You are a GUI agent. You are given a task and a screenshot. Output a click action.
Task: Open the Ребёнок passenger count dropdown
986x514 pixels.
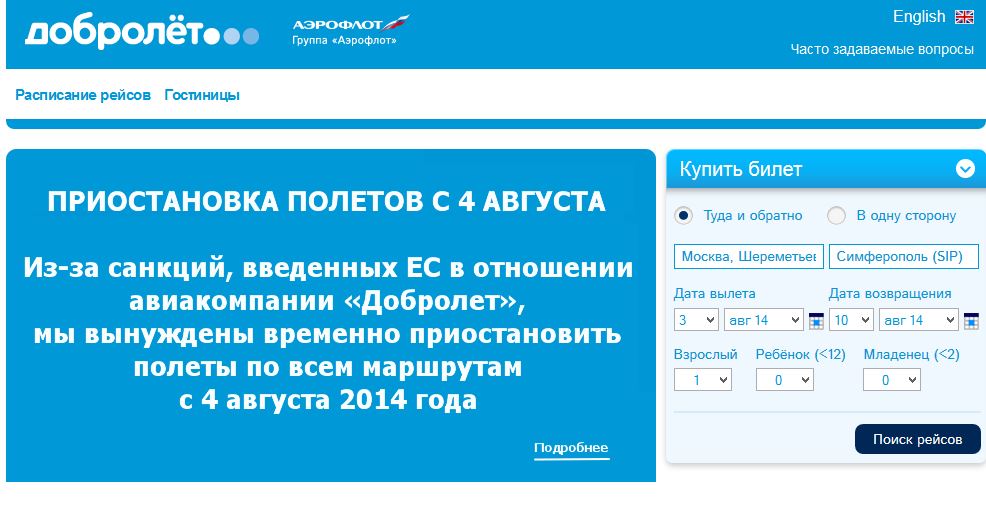pos(784,380)
